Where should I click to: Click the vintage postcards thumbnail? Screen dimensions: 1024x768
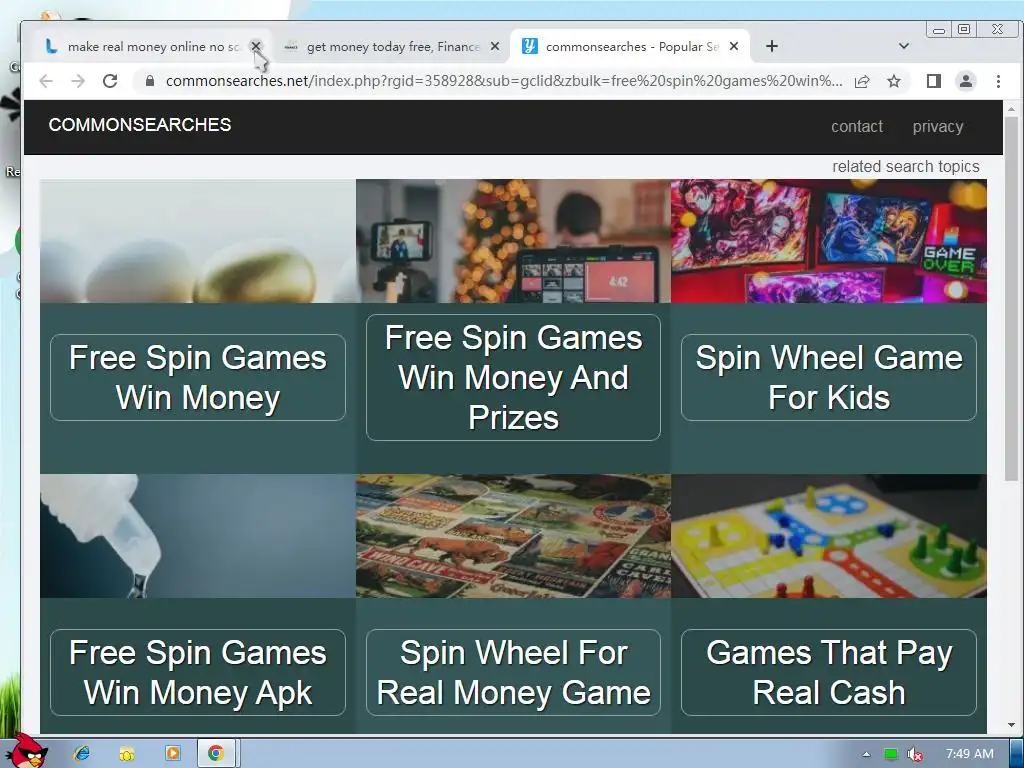(513, 536)
